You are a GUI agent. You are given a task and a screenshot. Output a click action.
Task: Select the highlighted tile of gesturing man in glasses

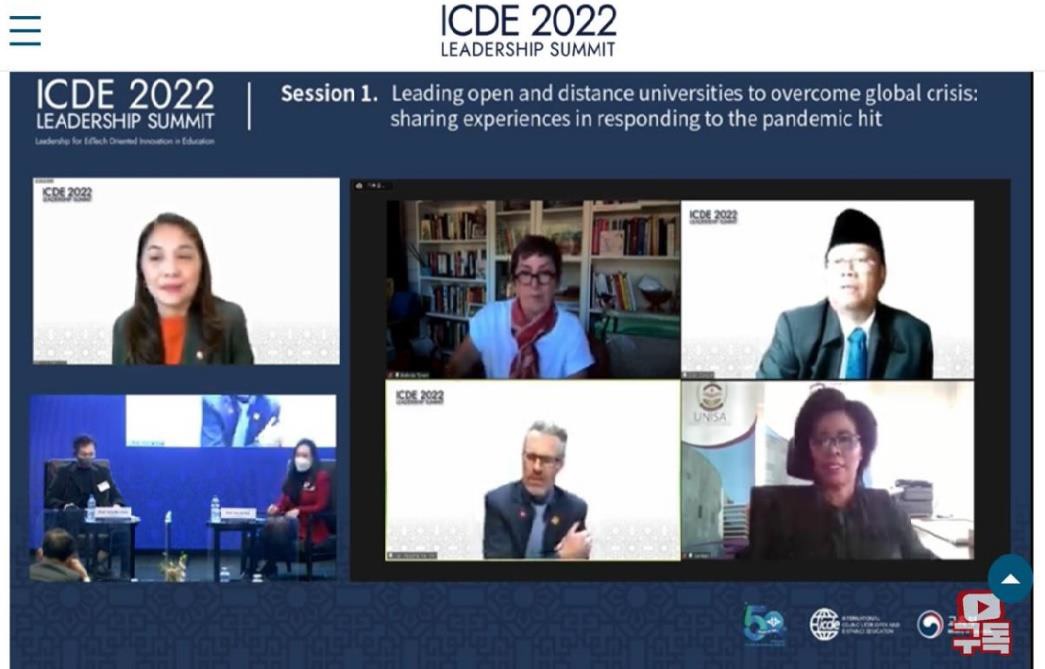[533, 470]
